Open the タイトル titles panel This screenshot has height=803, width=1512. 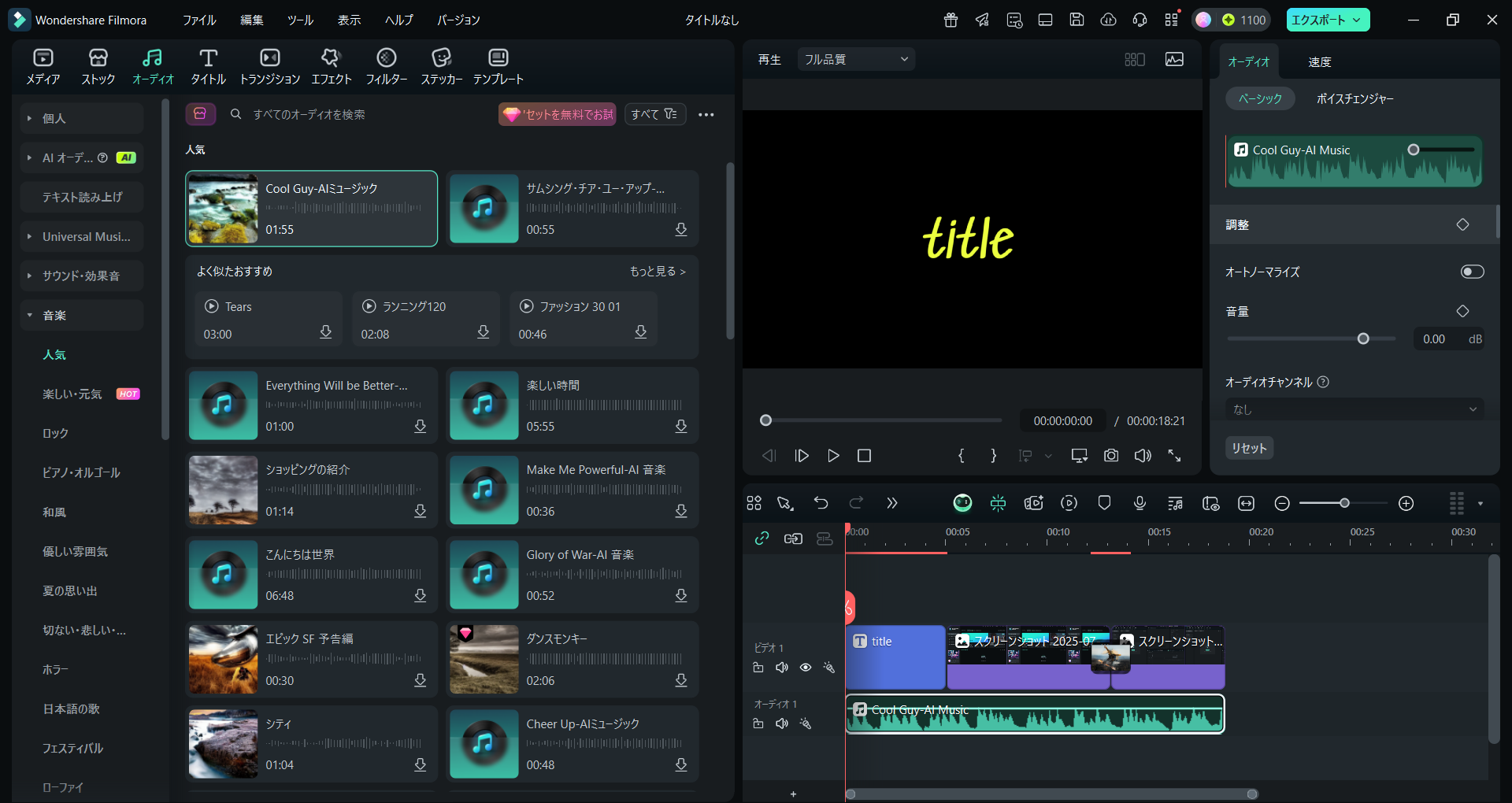208,67
